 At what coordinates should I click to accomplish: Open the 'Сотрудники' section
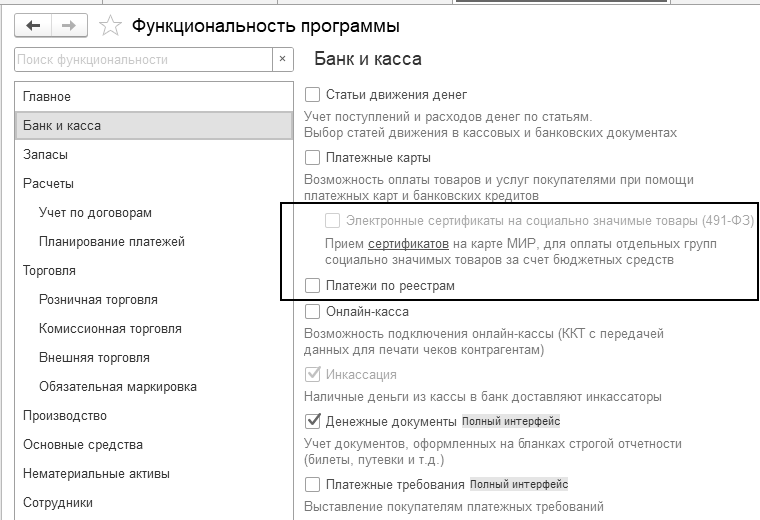(x=154, y=503)
